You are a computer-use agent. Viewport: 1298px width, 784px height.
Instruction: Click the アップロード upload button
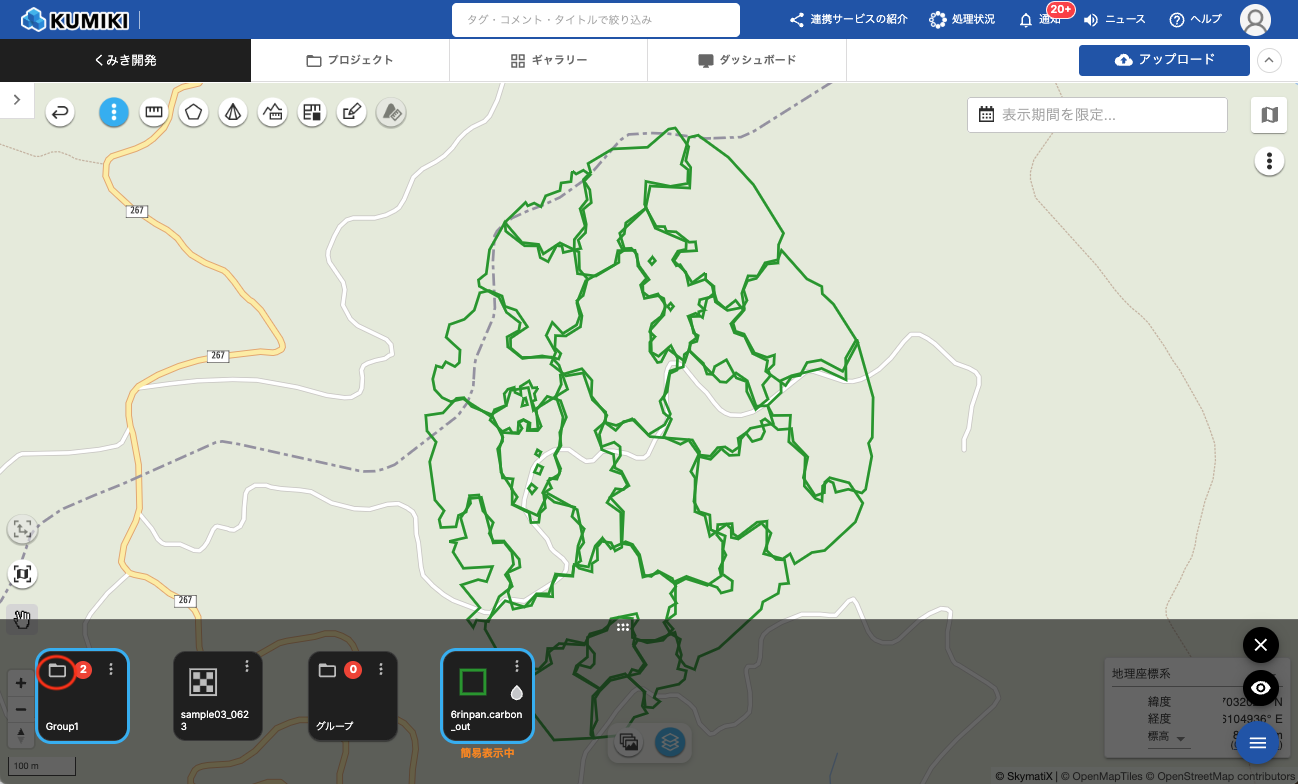click(x=1164, y=60)
